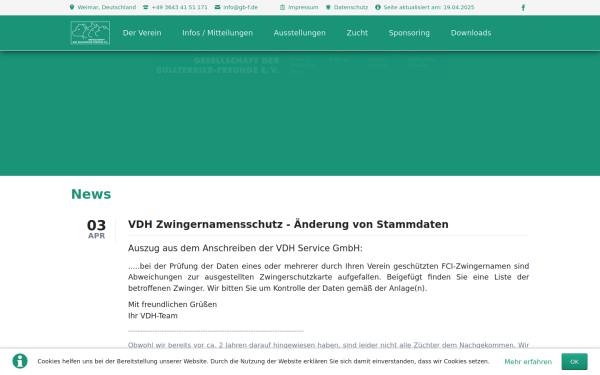
Task: Open the Ausstellungen menu
Action: (300, 33)
